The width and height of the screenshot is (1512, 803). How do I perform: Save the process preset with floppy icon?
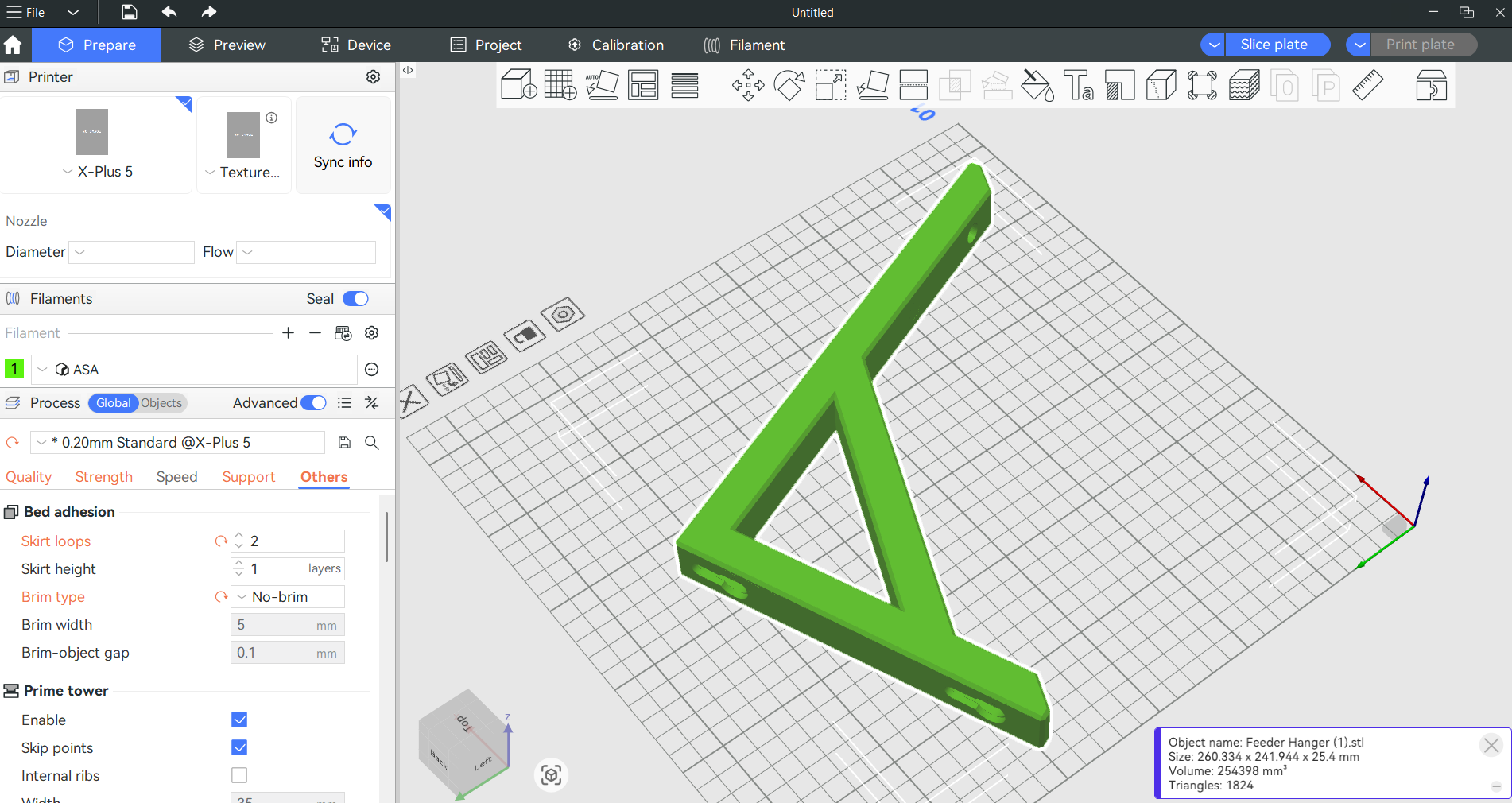(344, 443)
